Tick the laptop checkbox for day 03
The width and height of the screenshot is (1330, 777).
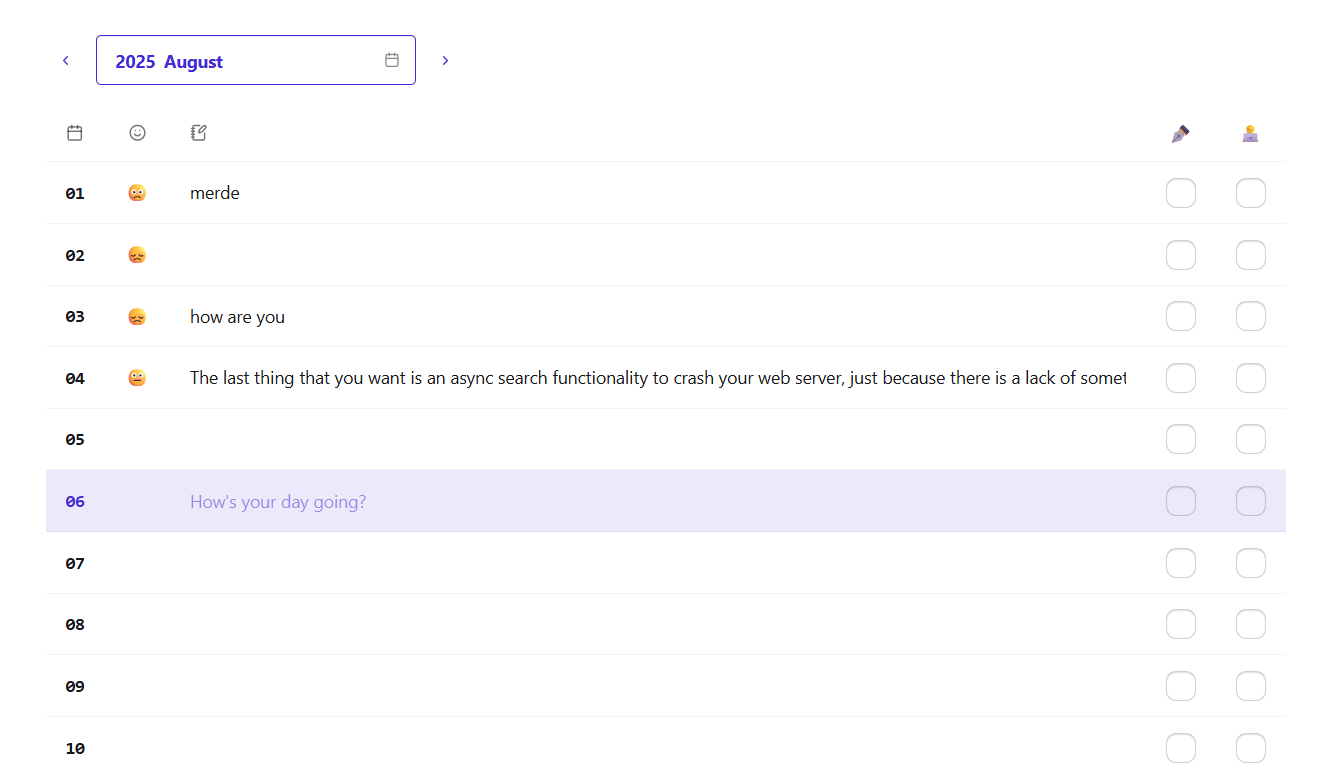point(1250,317)
